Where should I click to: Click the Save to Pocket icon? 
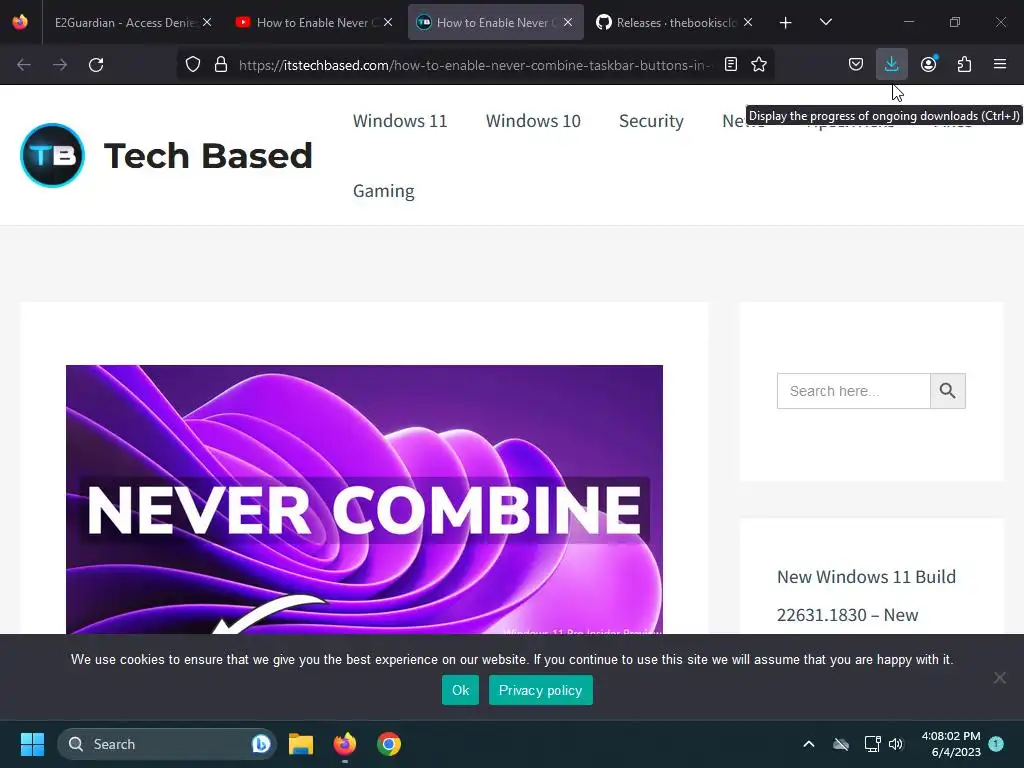(x=856, y=64)
